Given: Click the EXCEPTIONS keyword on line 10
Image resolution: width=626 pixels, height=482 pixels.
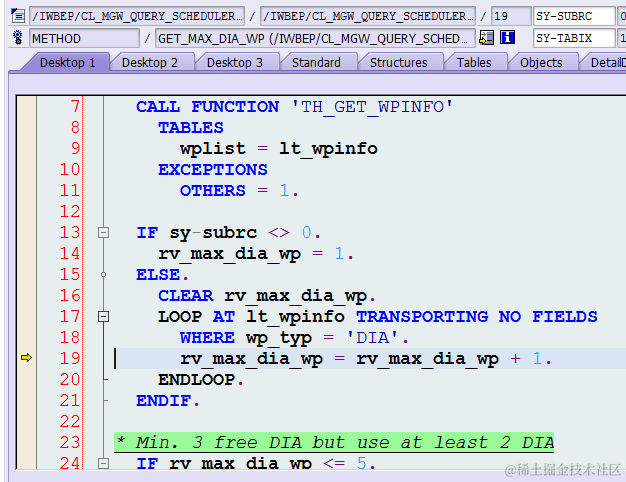Looking at the screenshot, I should (212, 170).
